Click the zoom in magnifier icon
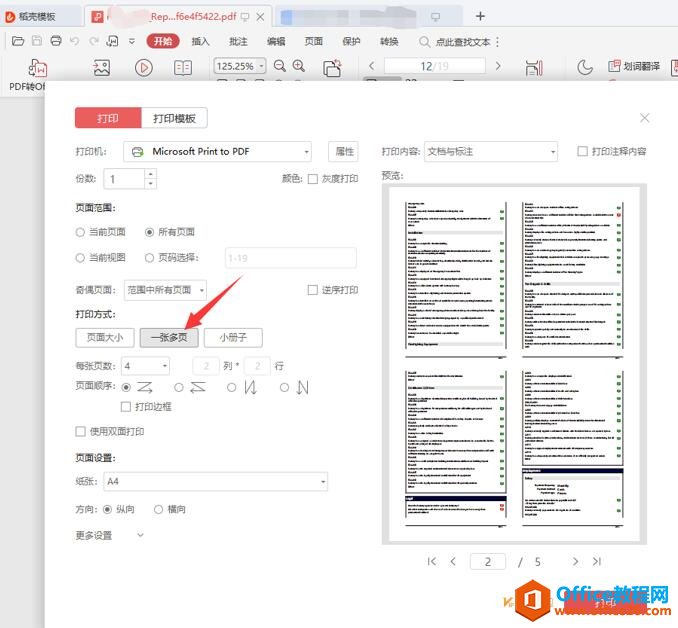 pos(299,66)
